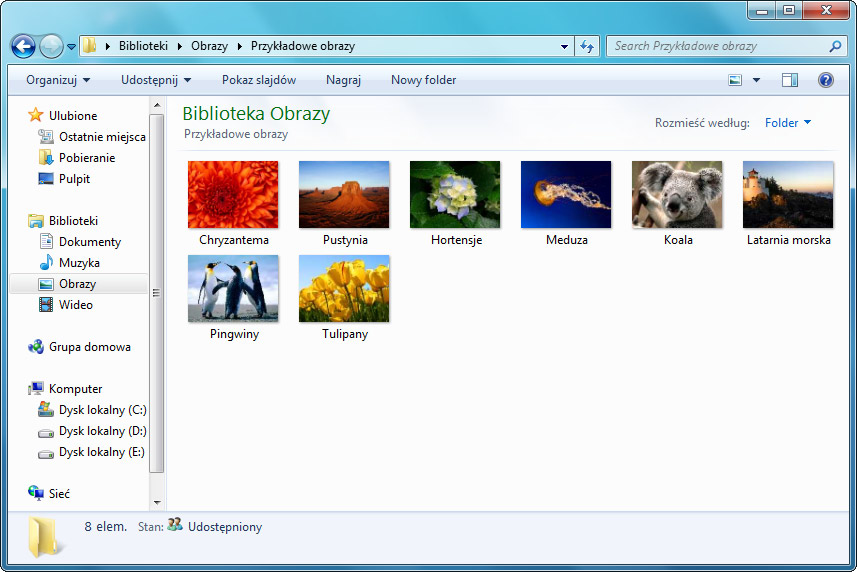
Task: Select Biblioteki in the navigation pane
Action: [x=73, y=221]
